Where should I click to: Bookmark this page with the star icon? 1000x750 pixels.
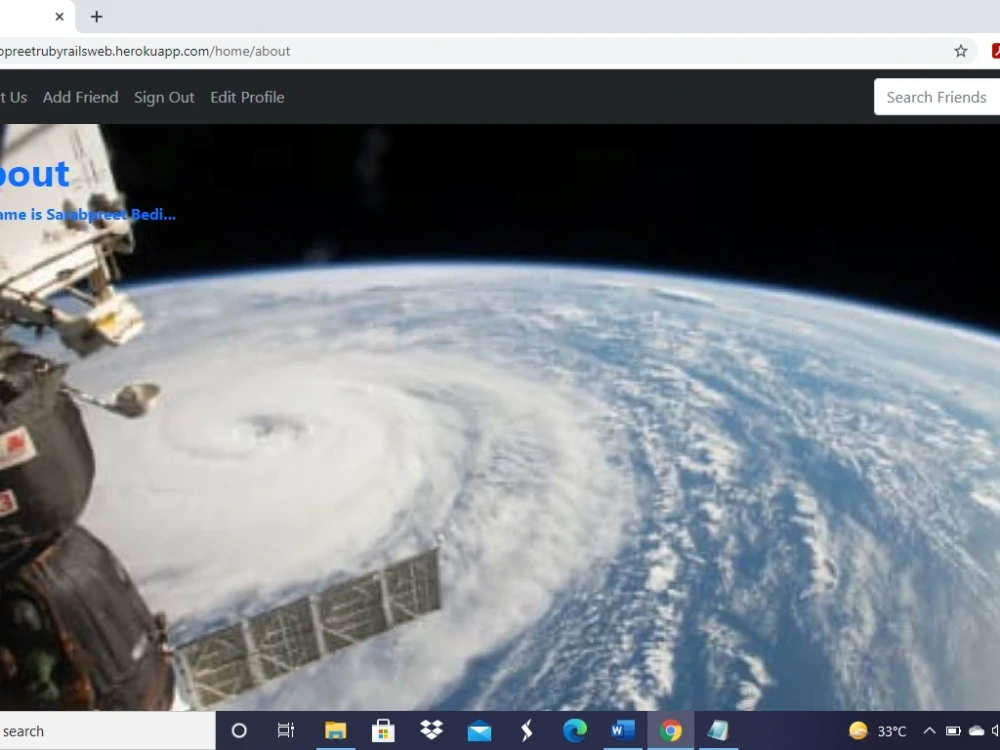960,51
